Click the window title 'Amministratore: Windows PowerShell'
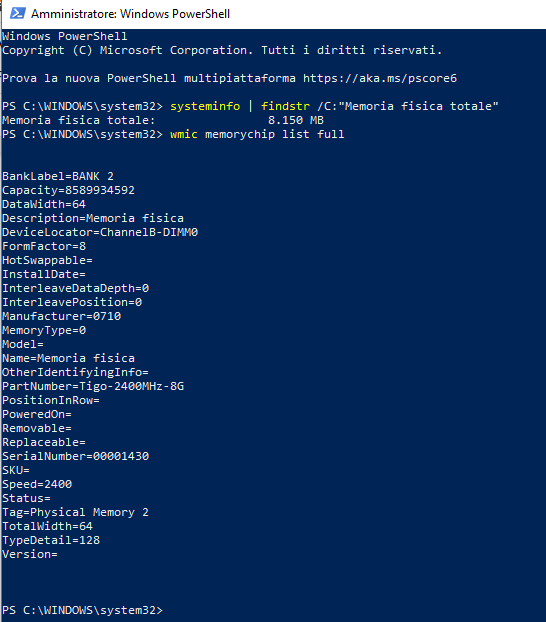Screen dimensions: 546x622 click(x=131, y=14)
